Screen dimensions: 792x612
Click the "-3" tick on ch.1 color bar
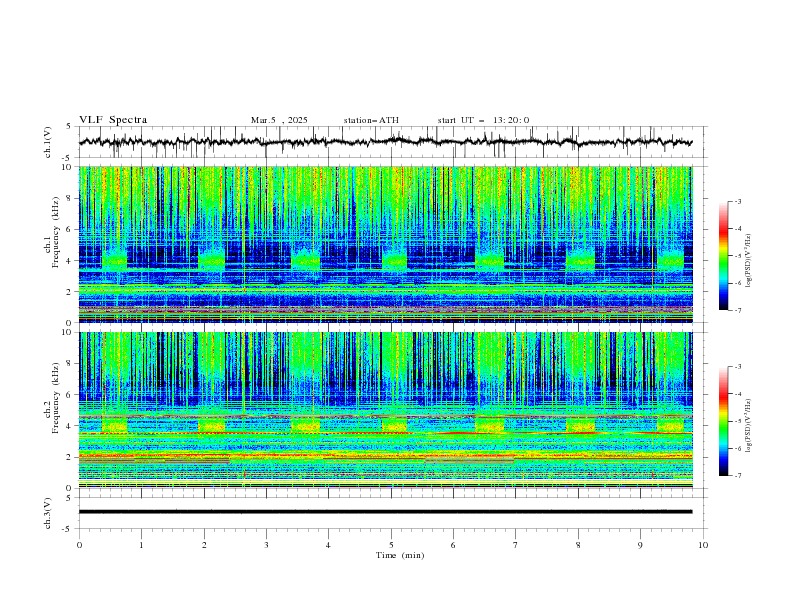[738, 201]
